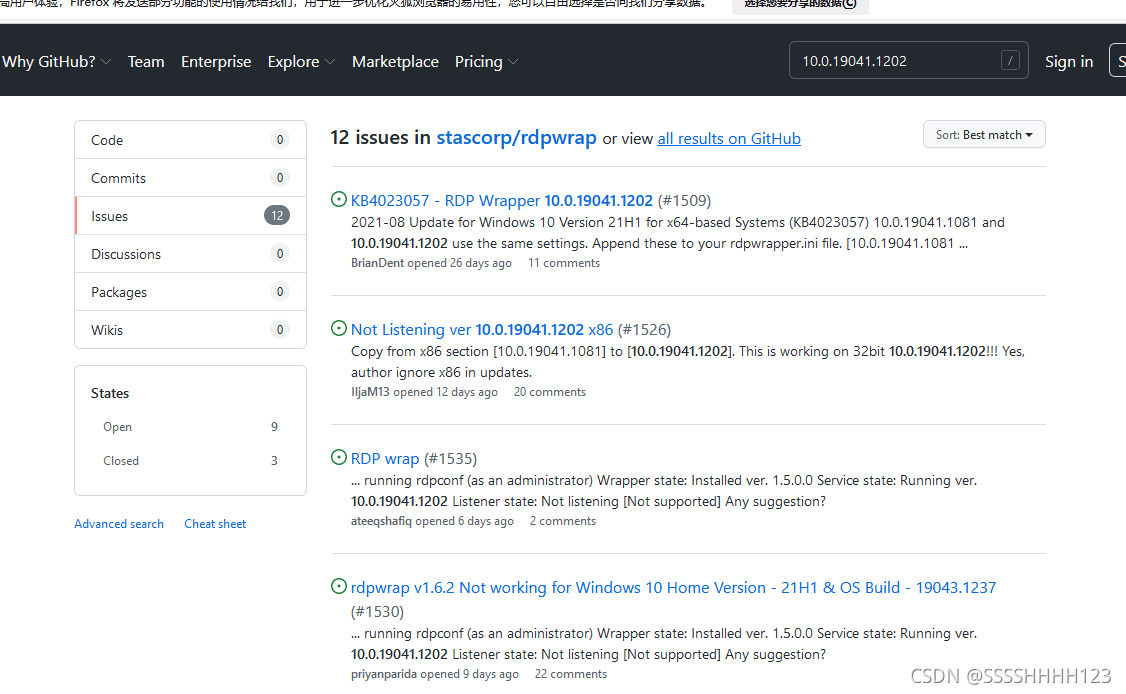This screenshot has width=1126, height=694.
Task: Click open-issue icon beside rdpwrap v1.6.2 issue
Action: (x=339, y=586)
